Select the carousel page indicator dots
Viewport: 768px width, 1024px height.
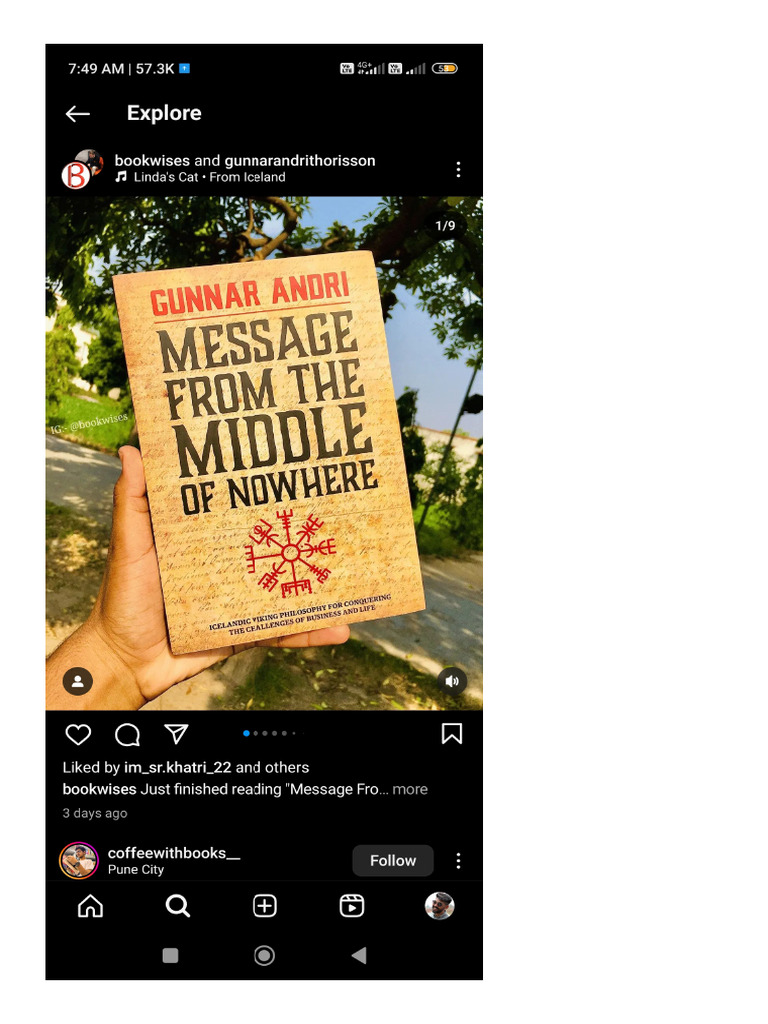point(269,733)
